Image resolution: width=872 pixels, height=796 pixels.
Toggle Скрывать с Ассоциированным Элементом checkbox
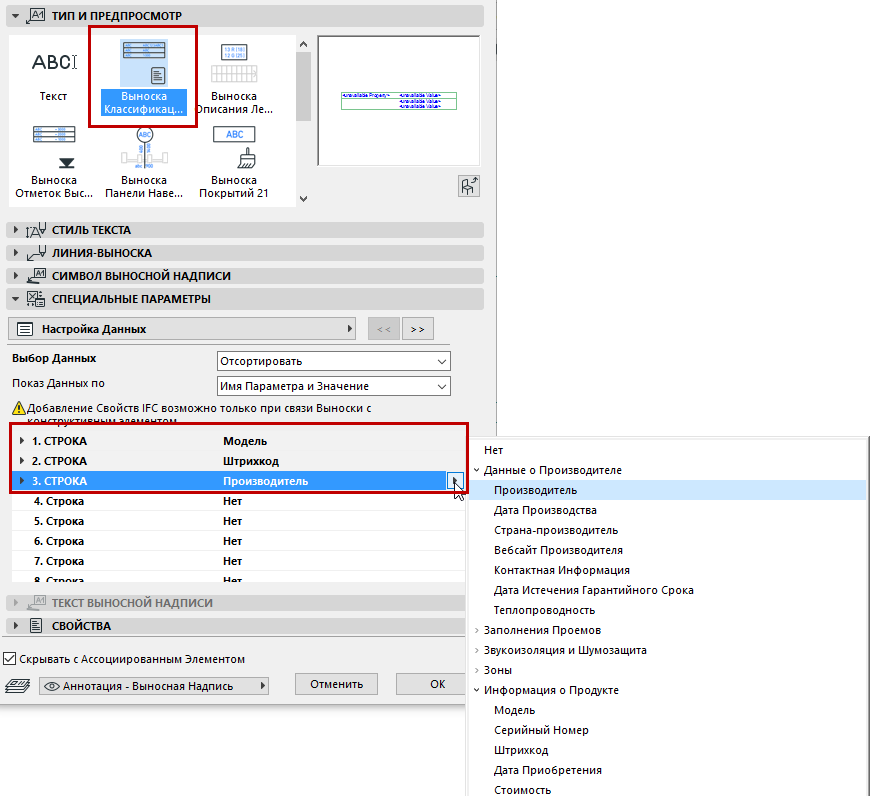9,659
